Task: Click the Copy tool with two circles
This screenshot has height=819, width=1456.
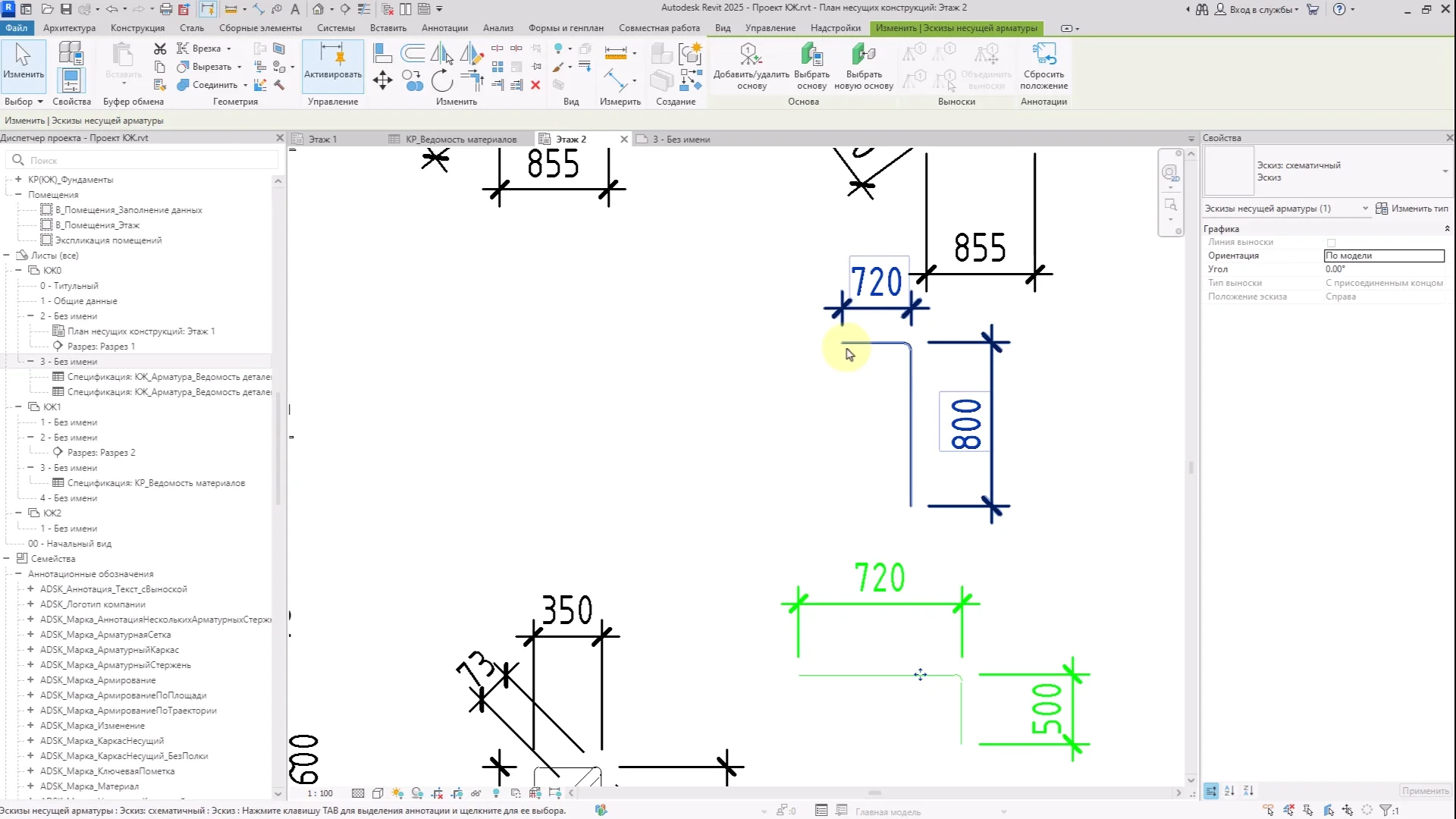Action: pos(413,80)
